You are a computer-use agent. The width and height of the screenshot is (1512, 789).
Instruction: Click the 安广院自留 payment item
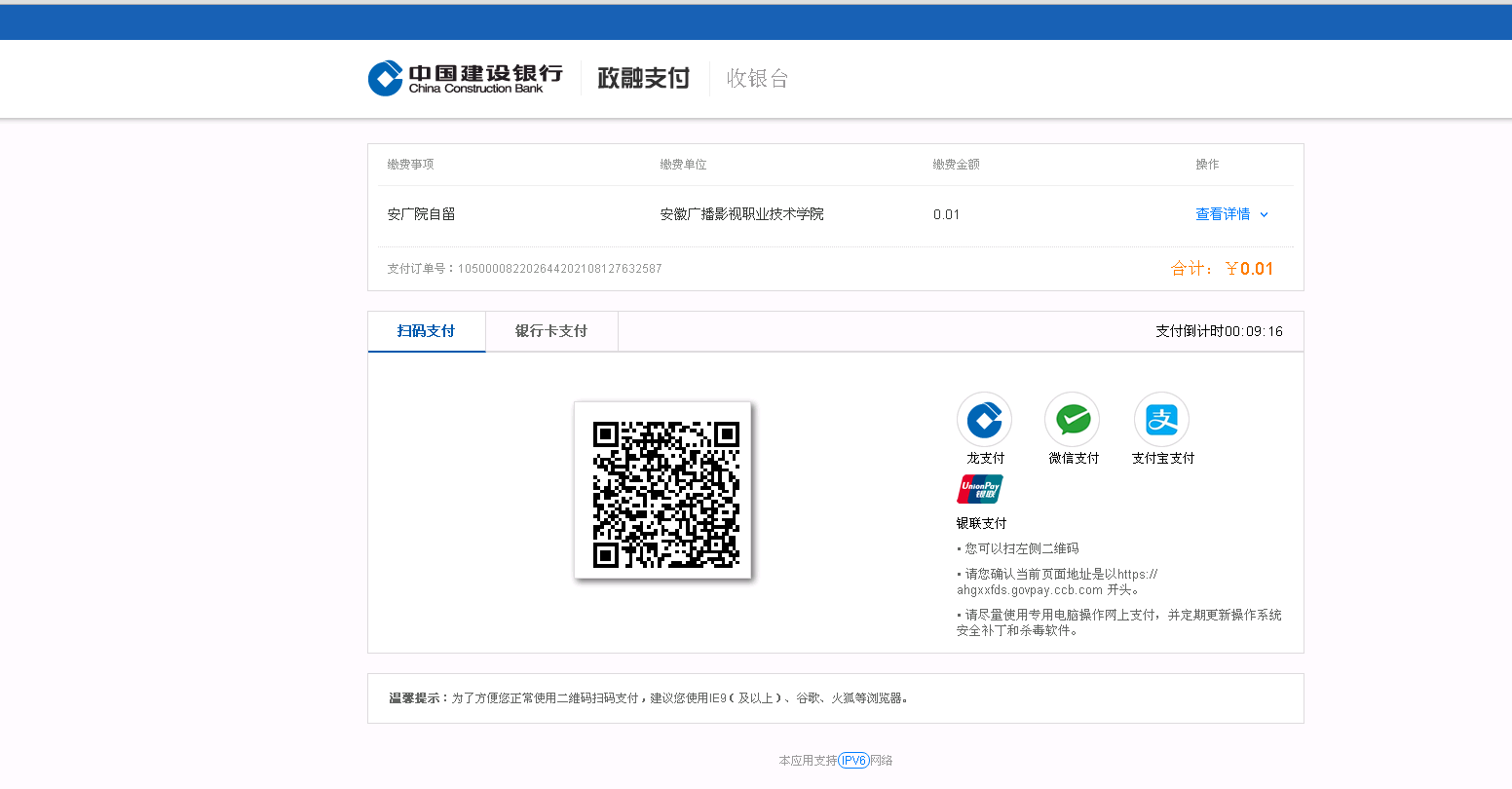click(422, 214)
